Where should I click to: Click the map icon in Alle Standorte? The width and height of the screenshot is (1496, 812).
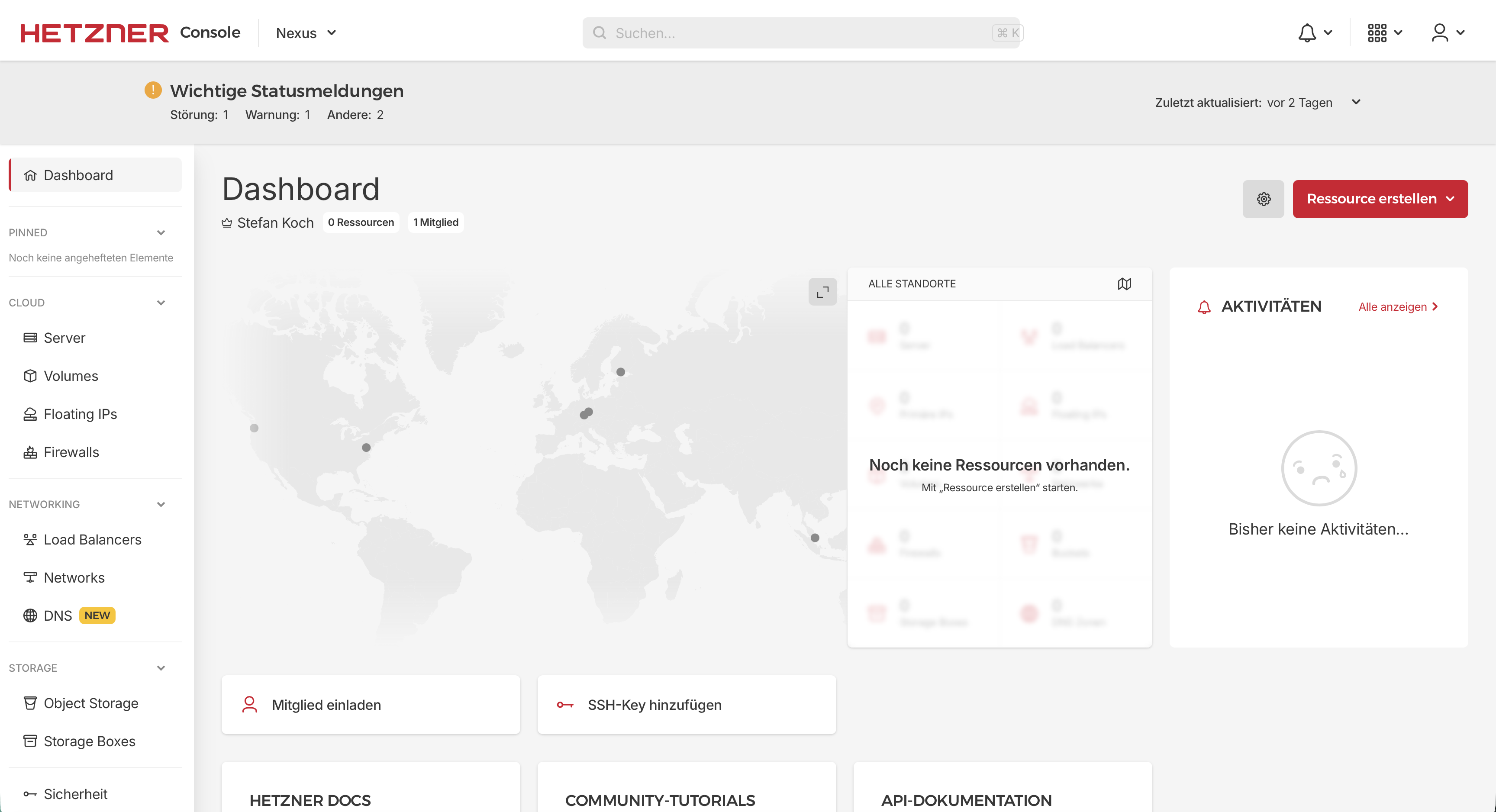click(x=1124, y=284)
